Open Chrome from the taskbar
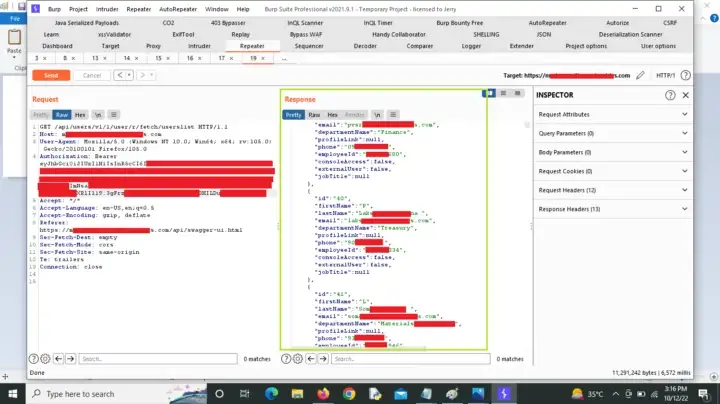This screenshot has width=720, height=404. click(x=349, y=394)
